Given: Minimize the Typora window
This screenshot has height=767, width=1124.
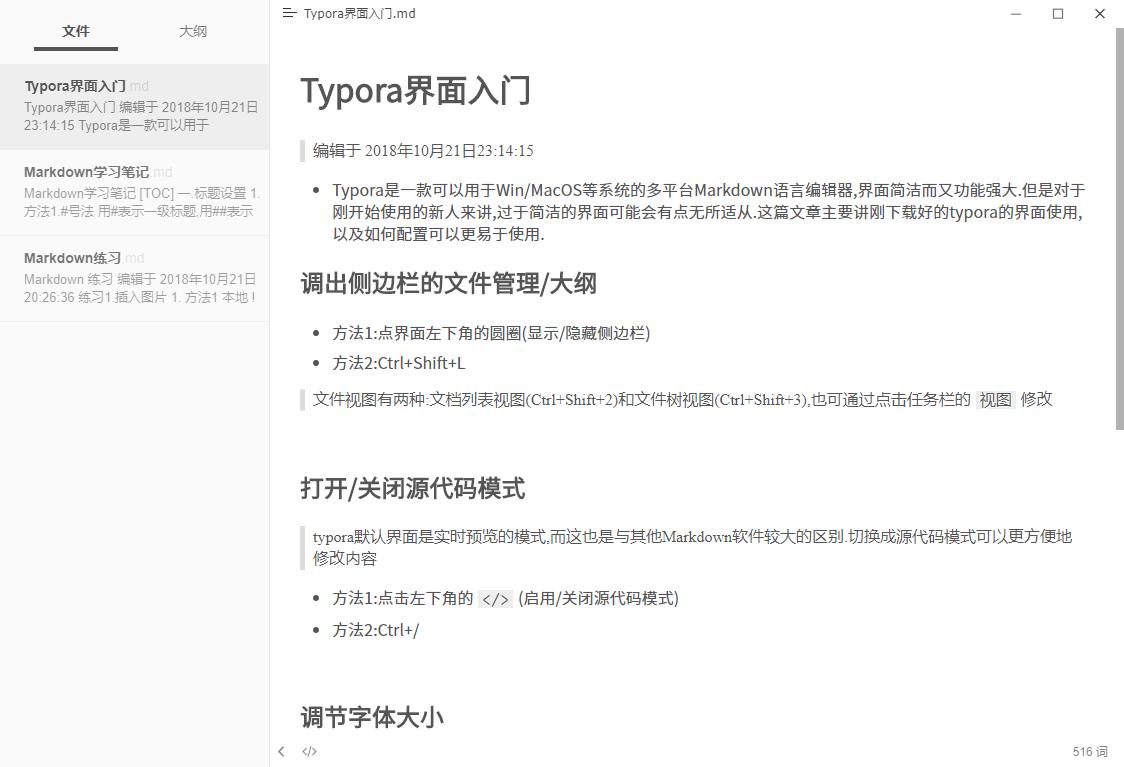Looking at the screenshot, I should point(1016,14).
